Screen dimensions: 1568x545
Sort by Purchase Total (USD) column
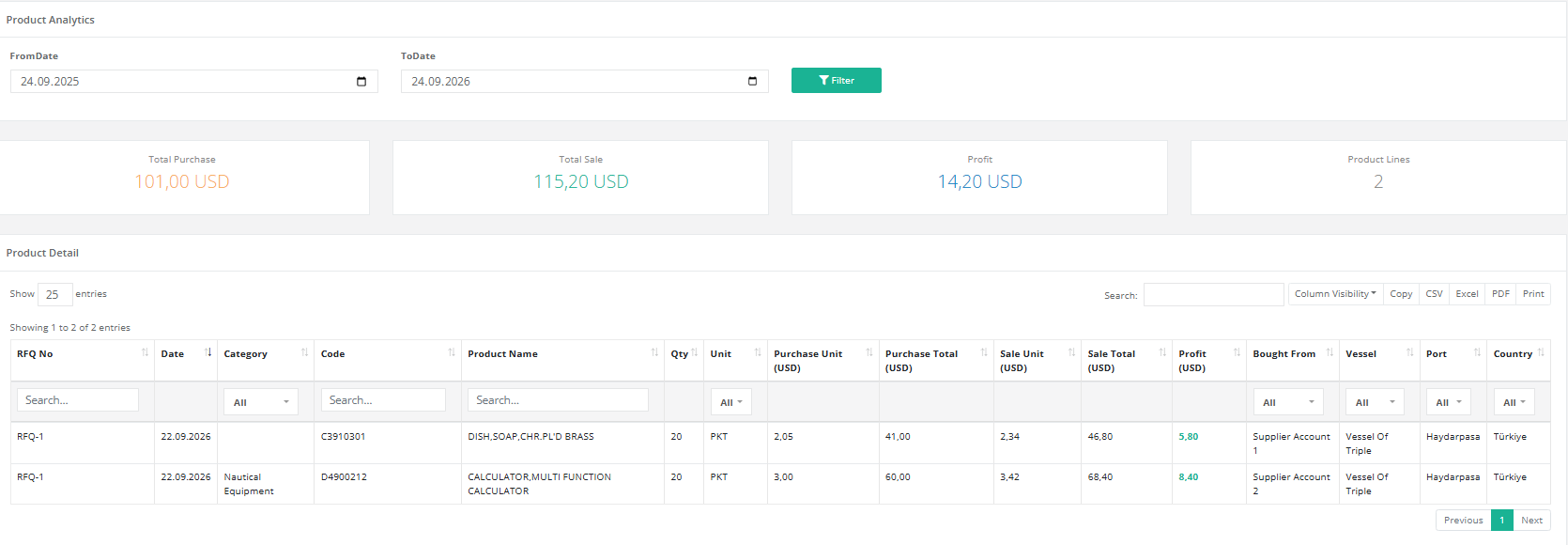click(936, 361)
